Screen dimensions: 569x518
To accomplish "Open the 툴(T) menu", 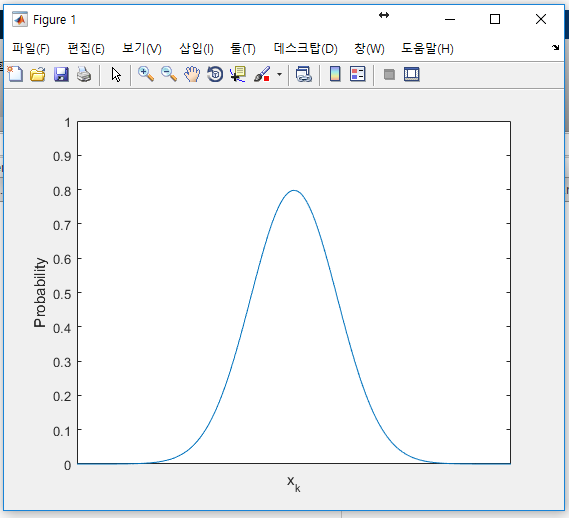I will coord(243,48).
